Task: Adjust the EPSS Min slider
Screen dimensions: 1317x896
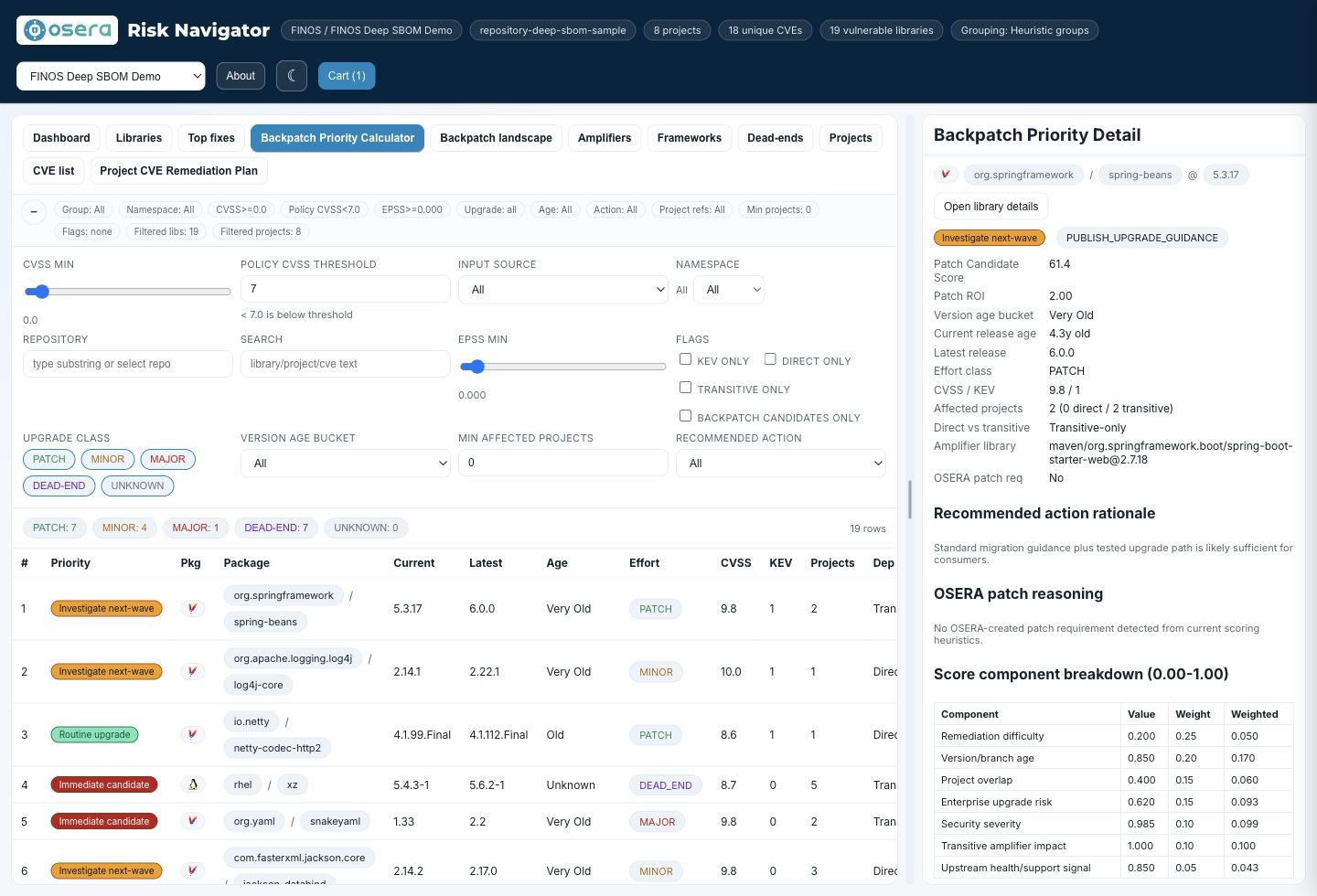Action: (562, 367)
